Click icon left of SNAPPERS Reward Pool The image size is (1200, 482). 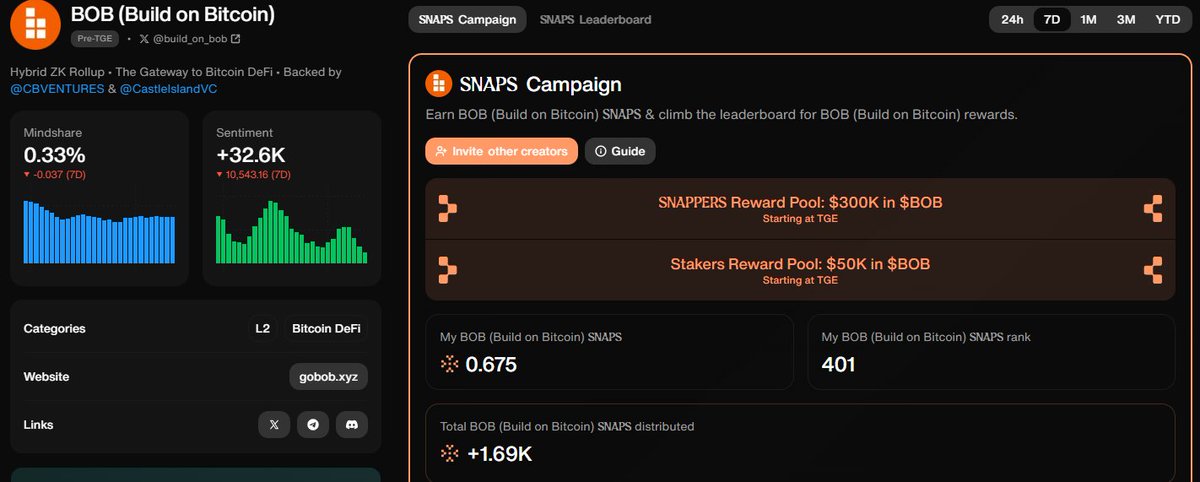(x=447, y=208)
